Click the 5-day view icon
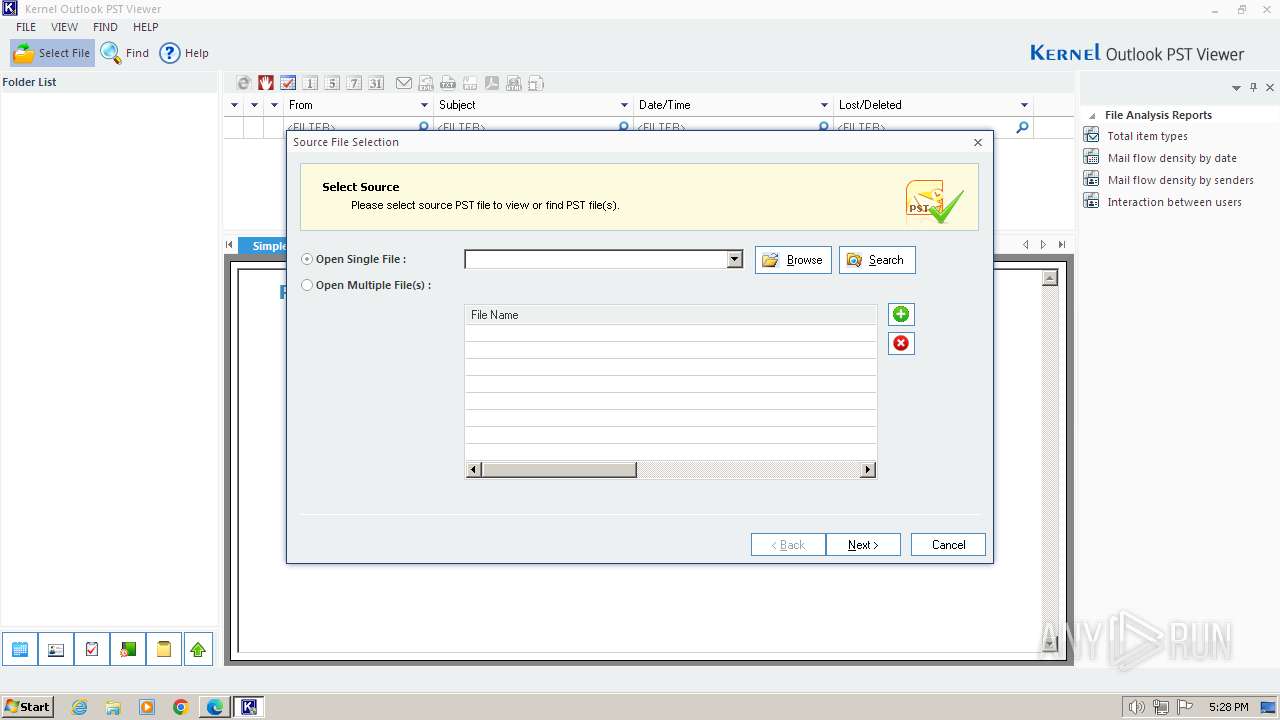1280x720 pixels. 332,83
